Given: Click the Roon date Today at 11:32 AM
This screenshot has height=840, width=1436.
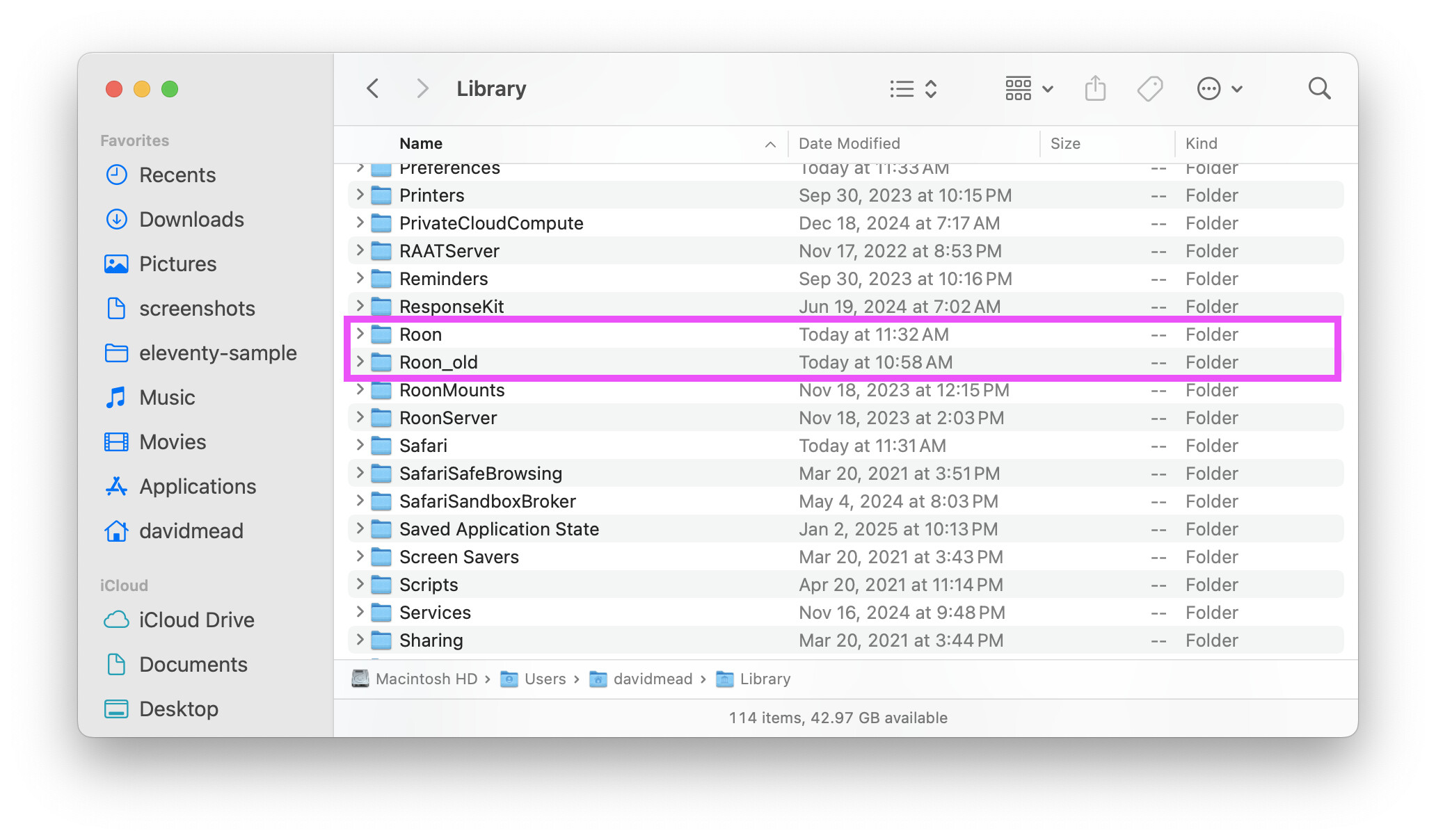Looking at the screenshot, I should click(x=874, y=334).
